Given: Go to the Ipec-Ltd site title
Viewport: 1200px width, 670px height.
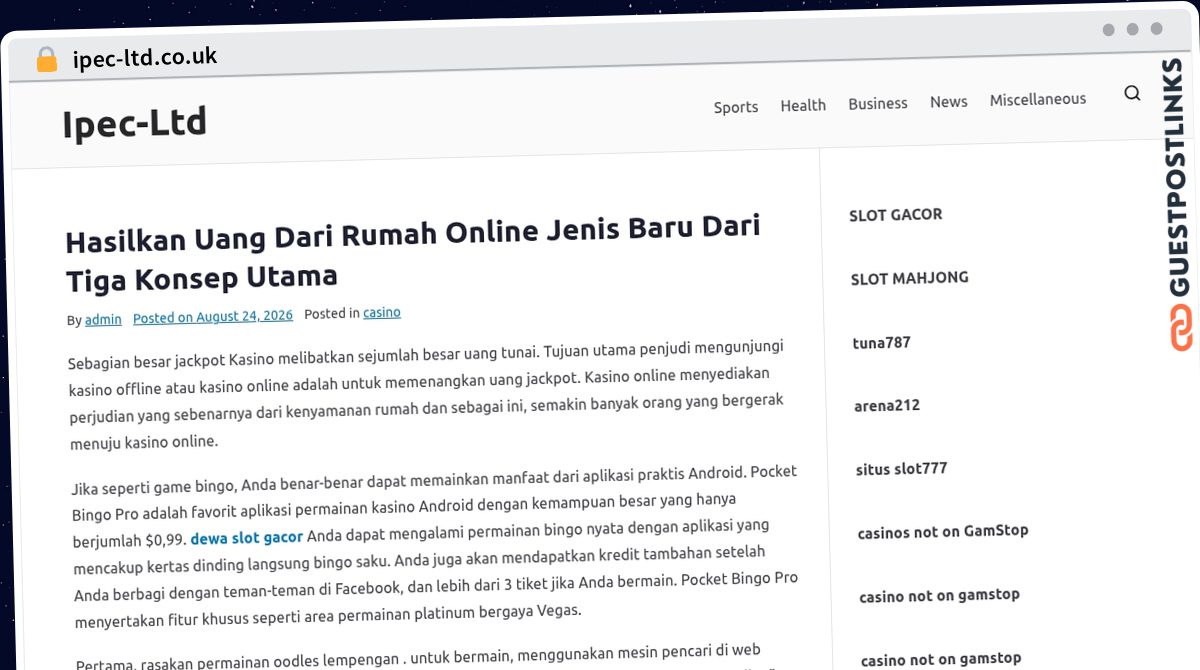Looking at the screenshot, I should 134,124.
